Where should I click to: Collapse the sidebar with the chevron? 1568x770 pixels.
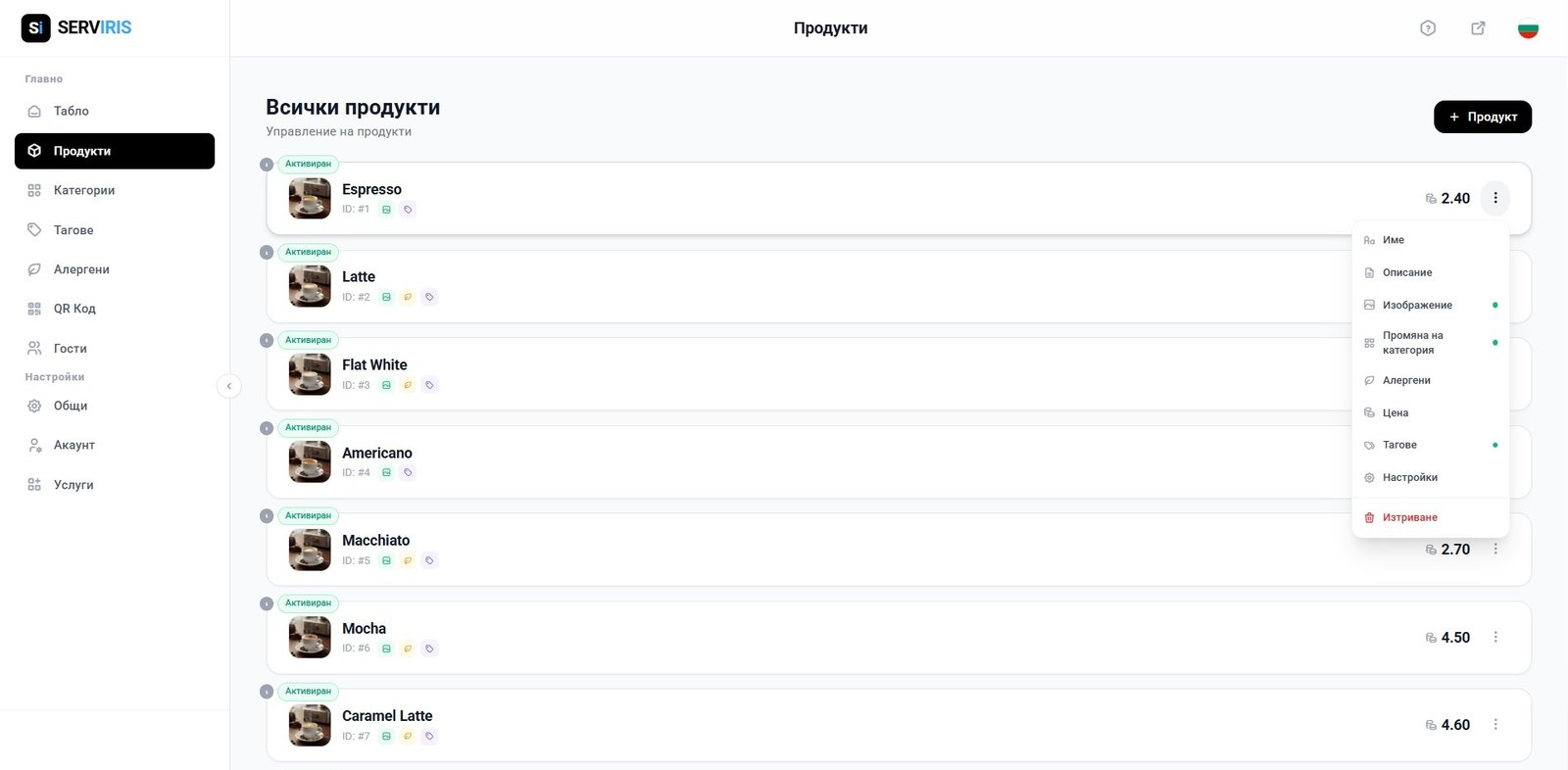point(228,386)
